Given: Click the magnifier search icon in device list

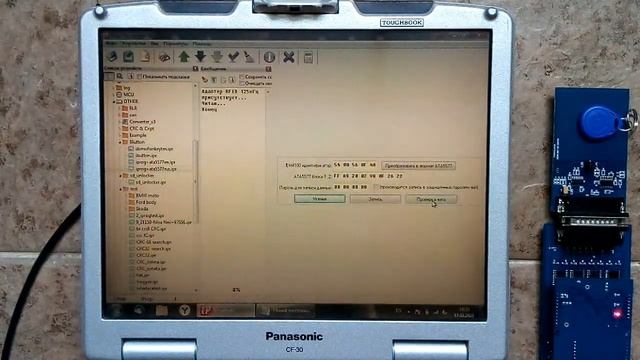Looking at the screenshot, I should click(120, 76).
